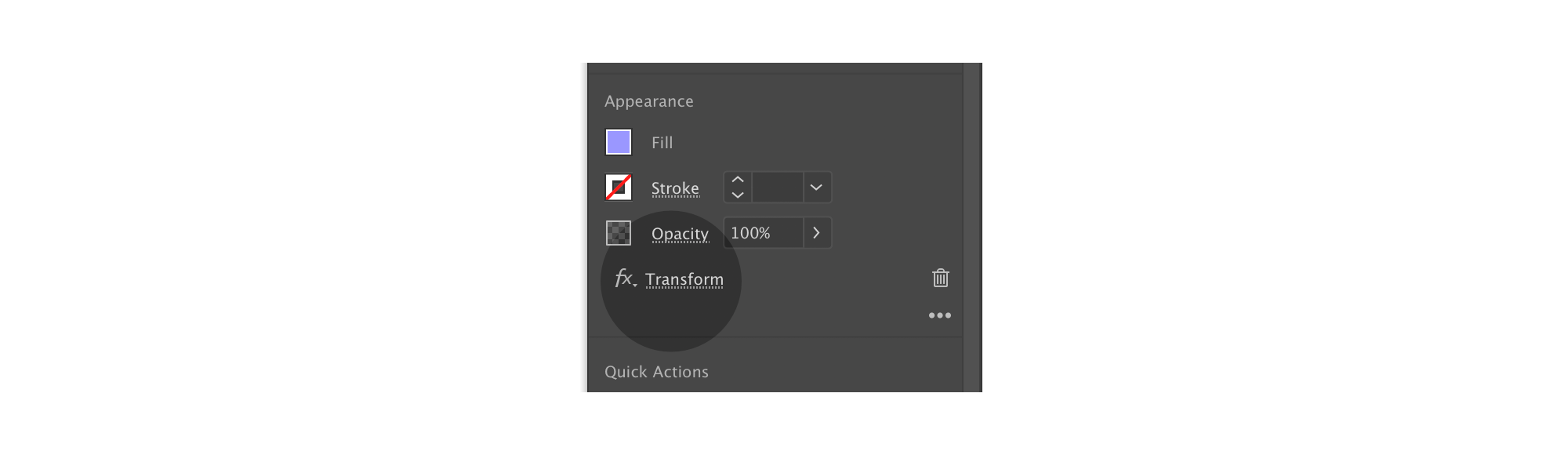Click the Fill label text
Screen dimensions: 1568x455
(662, 143)
